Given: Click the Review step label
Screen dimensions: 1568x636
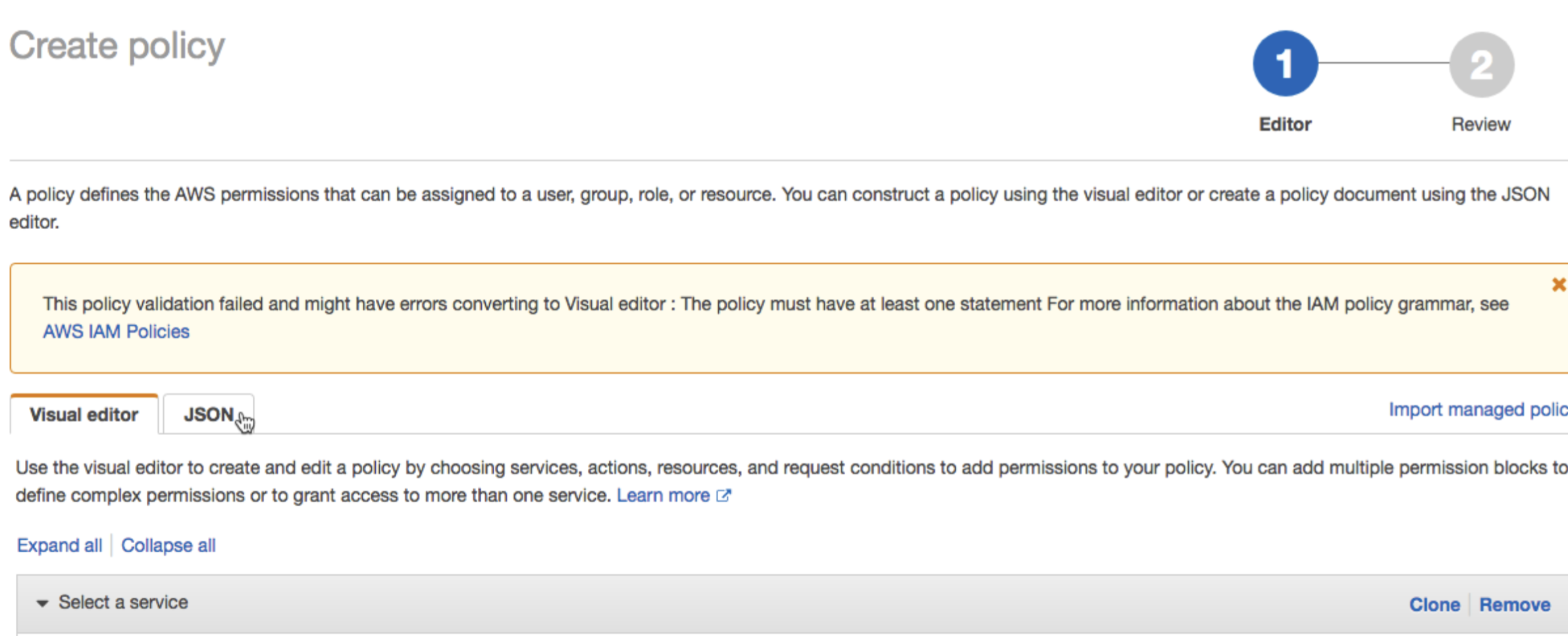Looking at the screenshot, I should coord(1480,124).
